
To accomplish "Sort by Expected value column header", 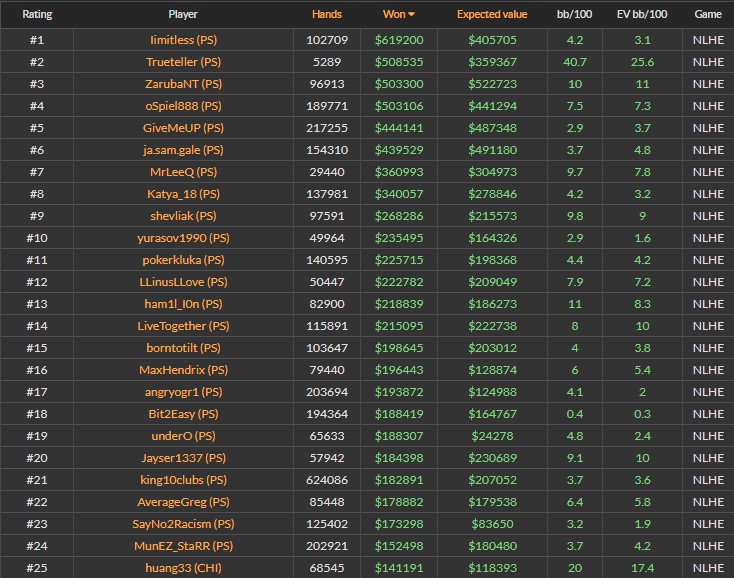I will click(491, 15).
